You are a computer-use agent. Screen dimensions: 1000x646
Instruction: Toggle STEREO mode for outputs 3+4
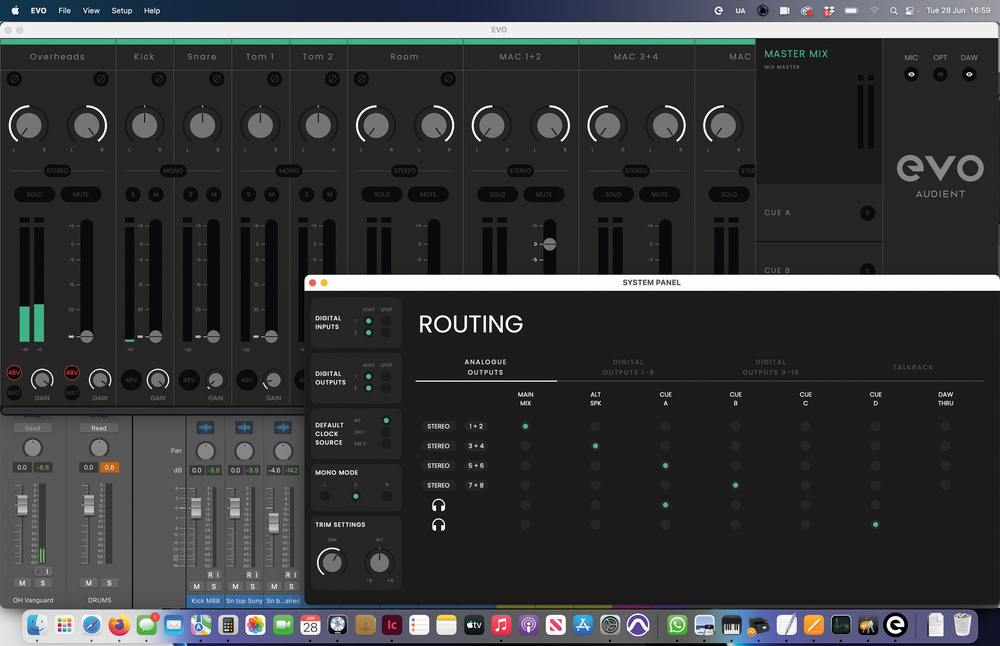(438, 446)
